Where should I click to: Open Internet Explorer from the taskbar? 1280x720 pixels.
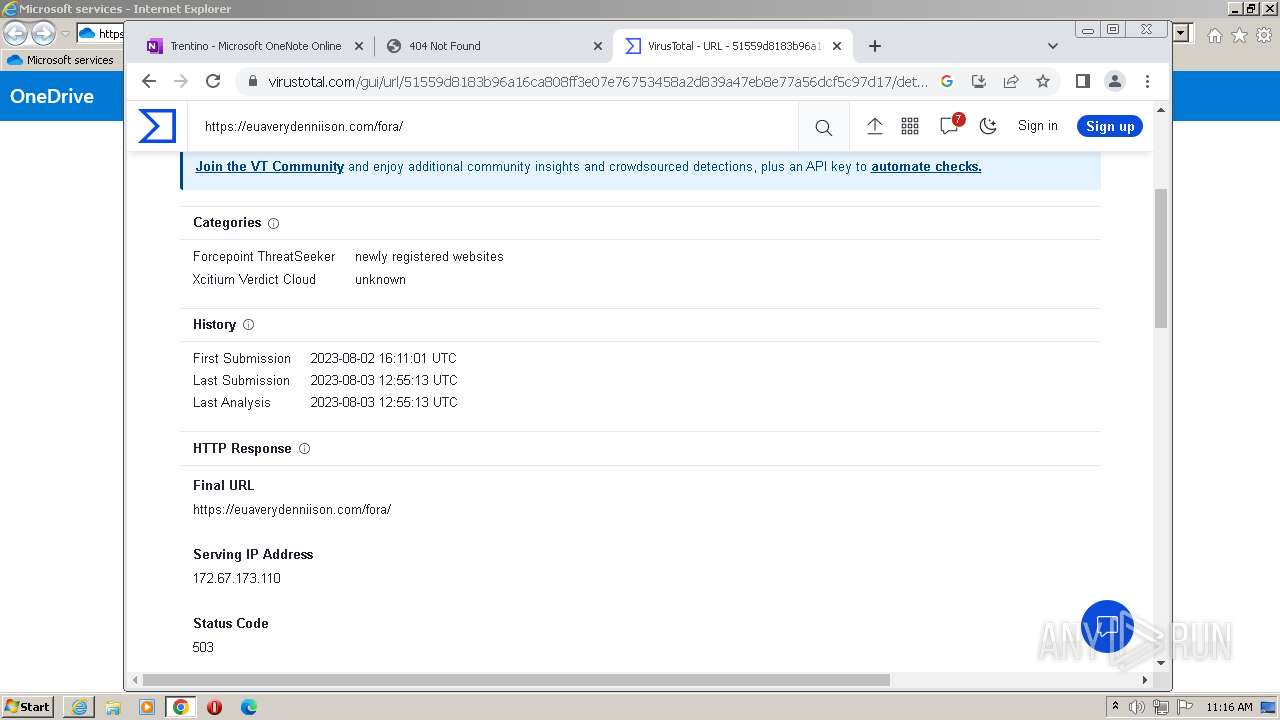coord(79,707)
